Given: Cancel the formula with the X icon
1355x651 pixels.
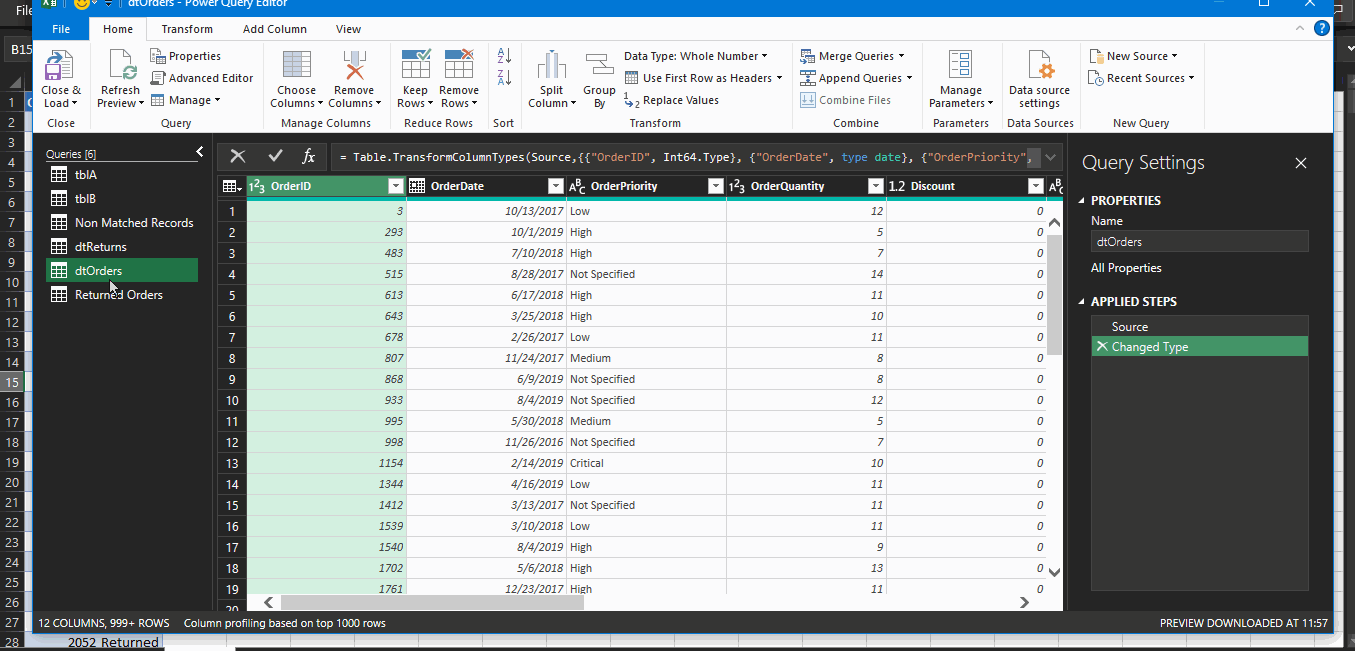Looking at the screenshot, I should pos(238,156).
